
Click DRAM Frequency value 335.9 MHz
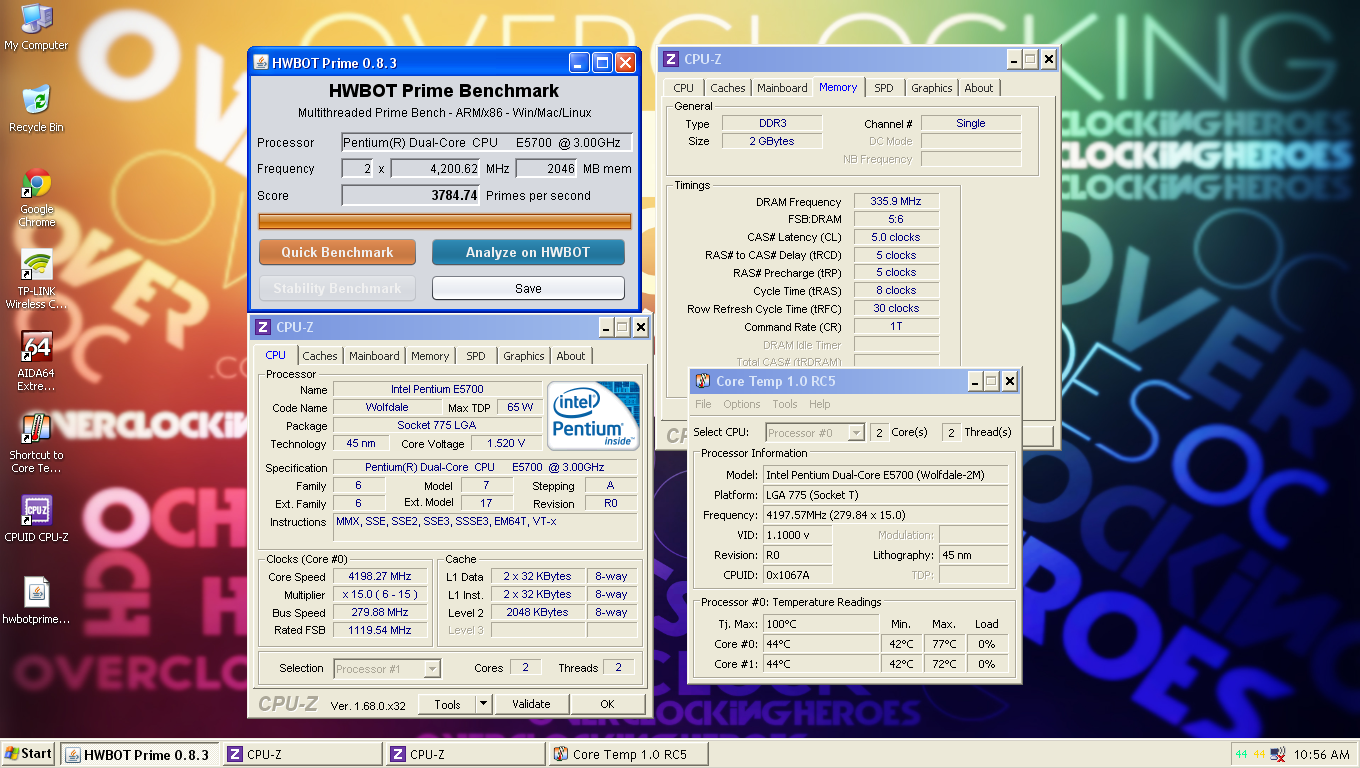pos(896,202)
